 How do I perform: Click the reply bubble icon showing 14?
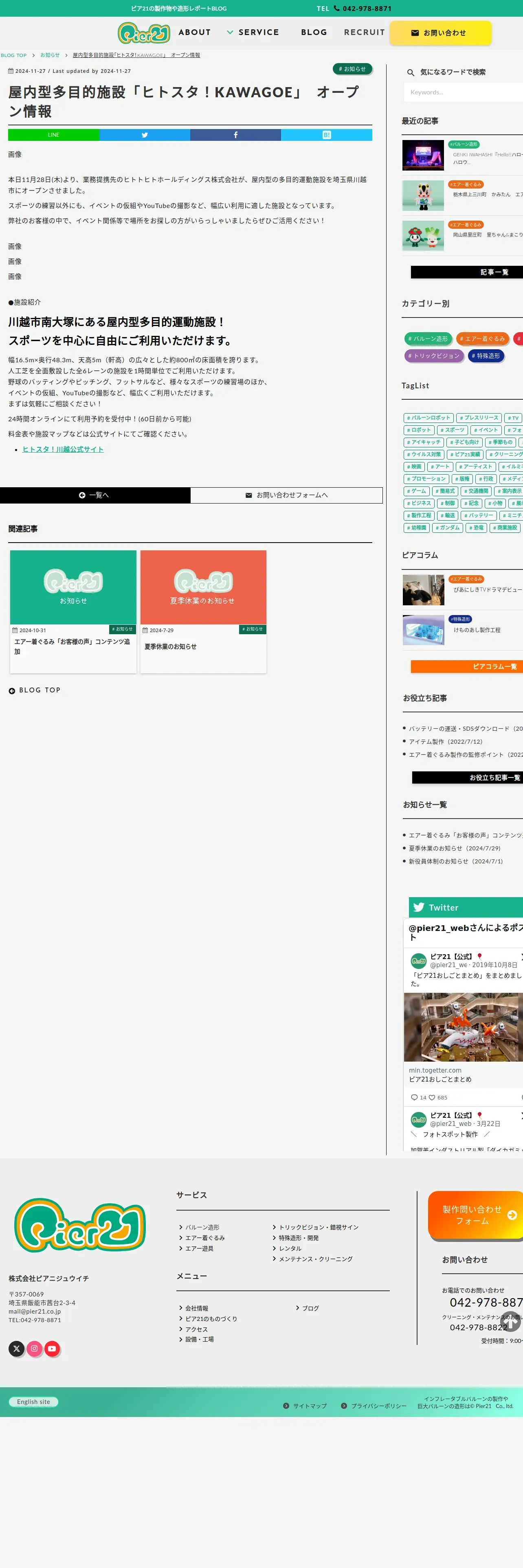[414, 1097]
